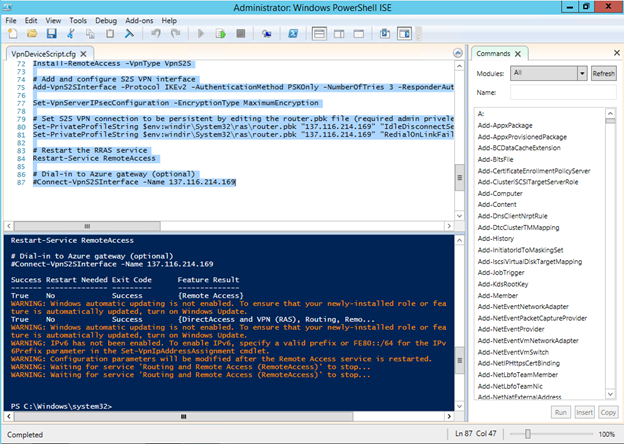Show script pane maximized icon
The width and height of the screenshot is (624, 444).
click(359, 34)
